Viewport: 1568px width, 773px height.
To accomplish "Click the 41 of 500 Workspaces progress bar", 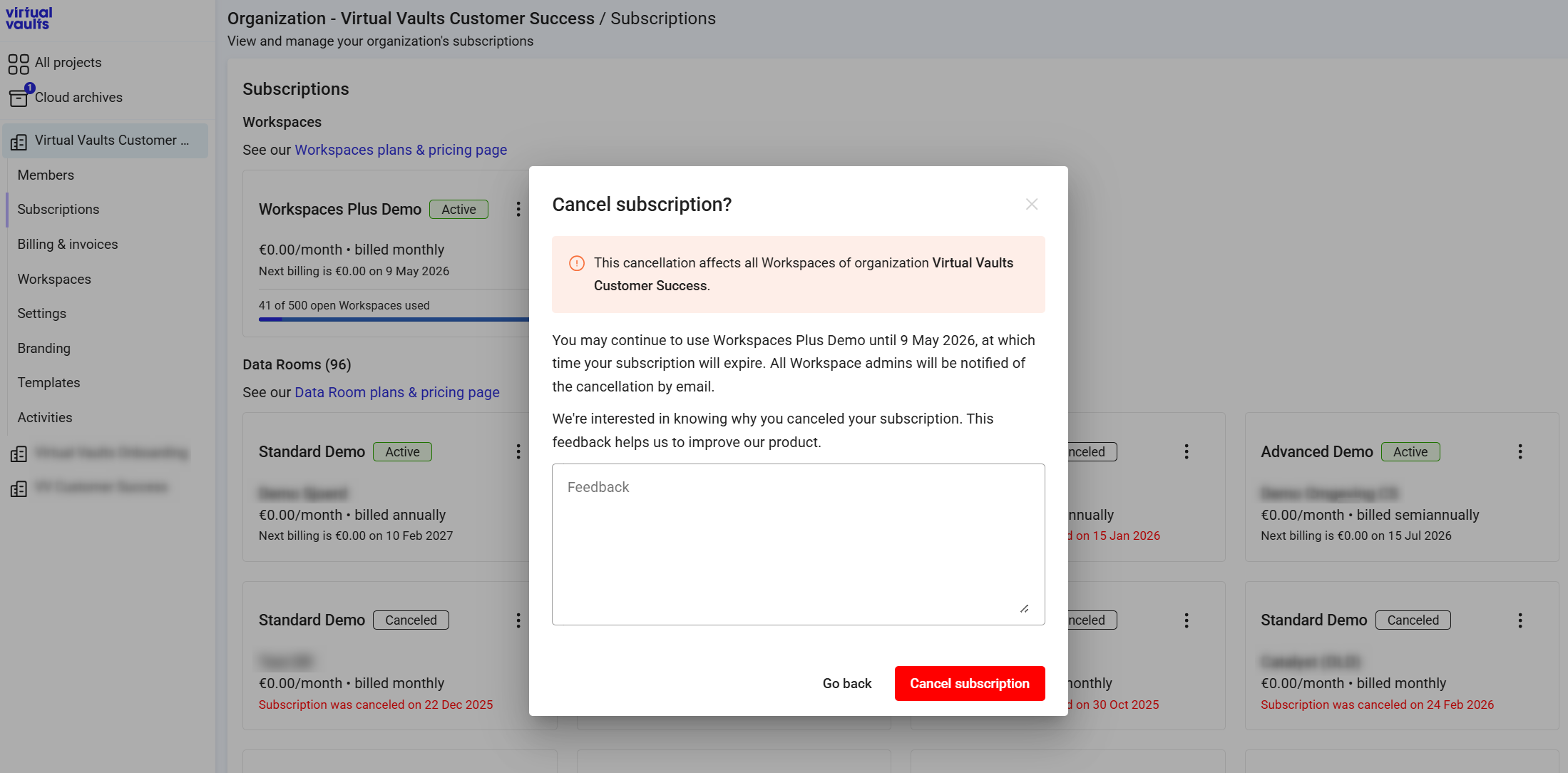I will pyautogui.click(x=394, y=319).
